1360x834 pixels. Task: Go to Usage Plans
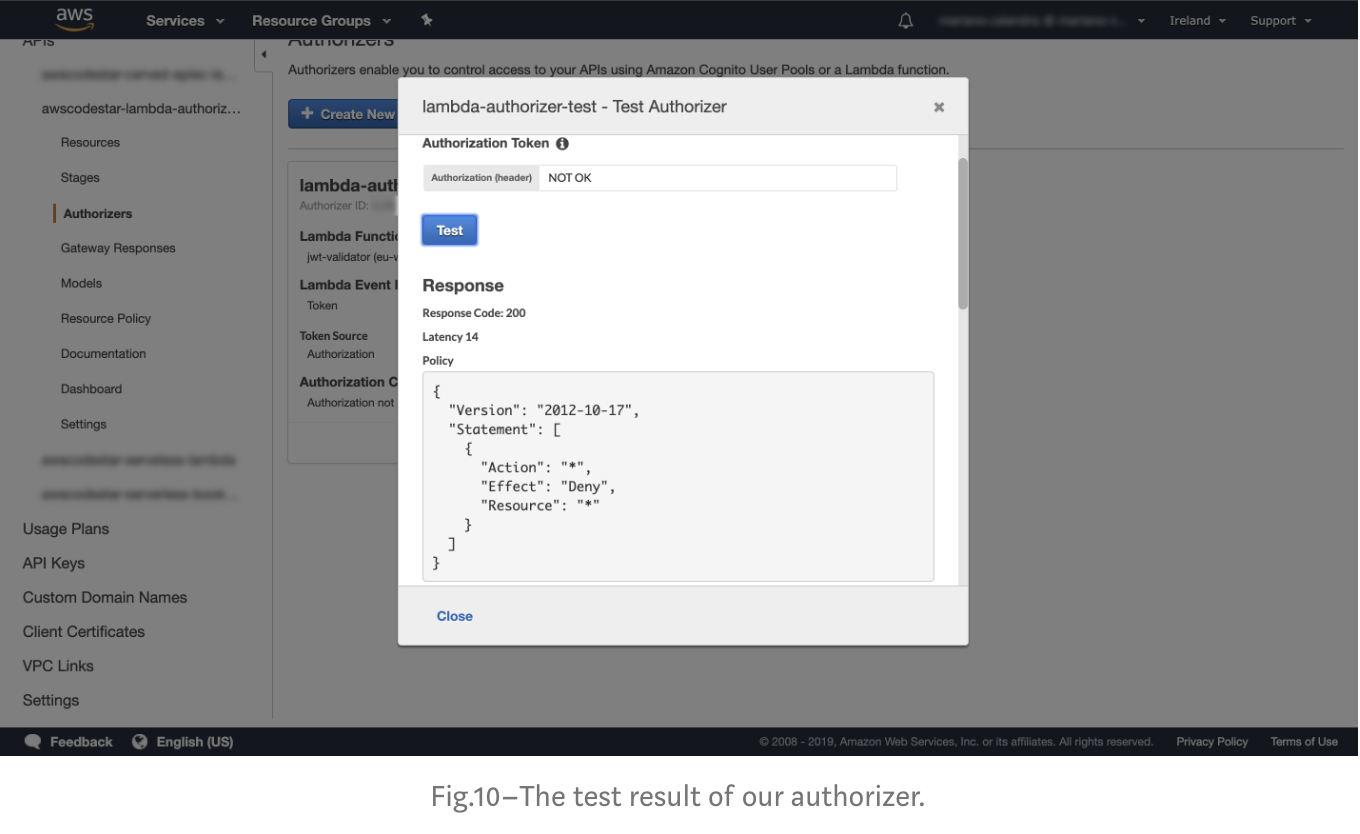click(66, 529)
